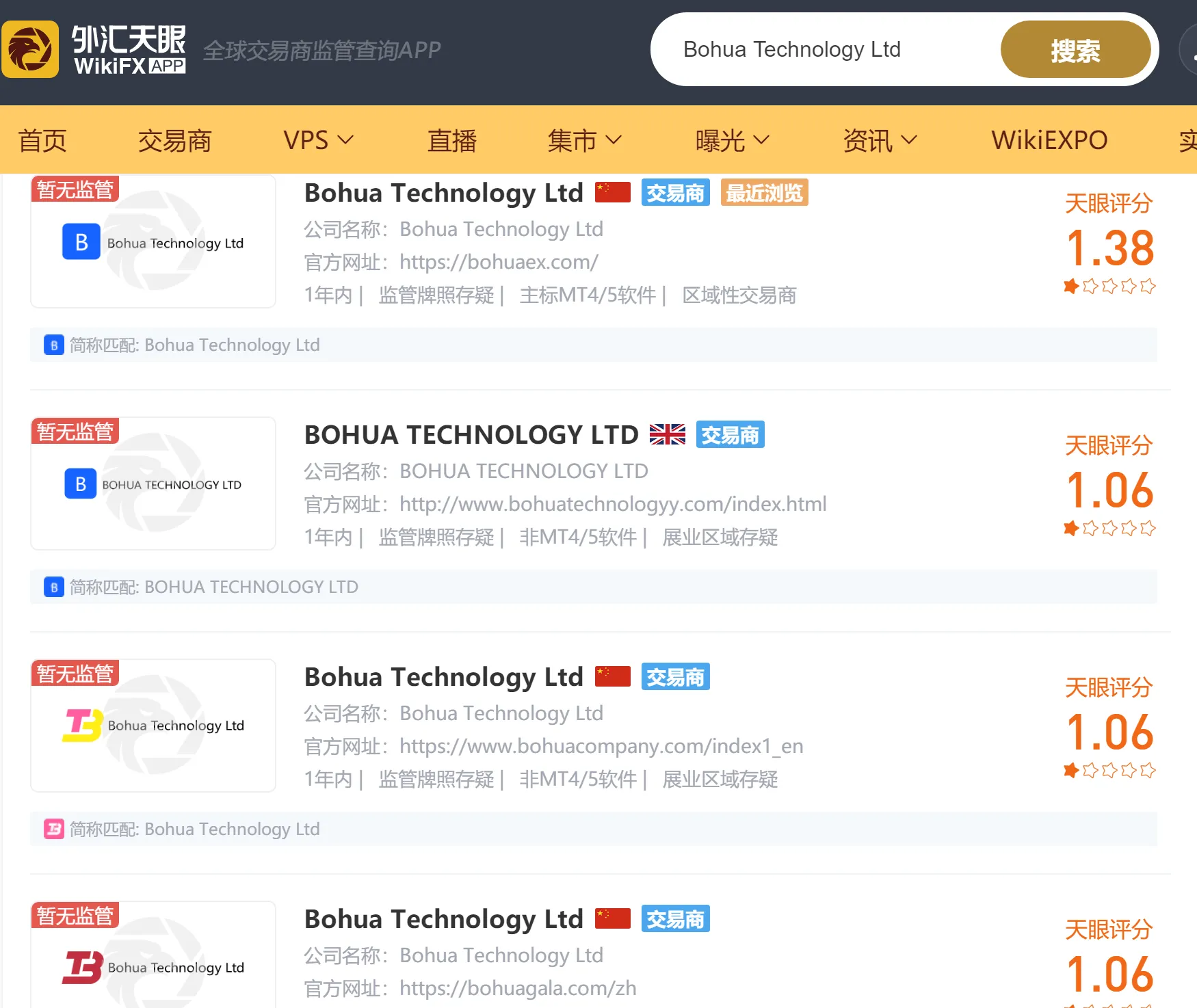Click 暂无监管 tag on bohuagala.com logo card
The height and width of the screenshot is (1008, 1197).
(x=75, y=915)
